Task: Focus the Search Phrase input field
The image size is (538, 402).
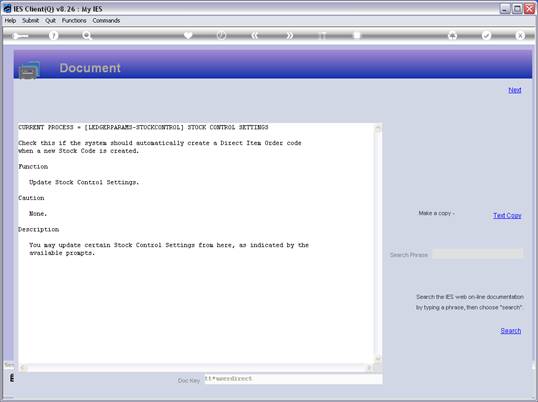Action: point(478,254)
